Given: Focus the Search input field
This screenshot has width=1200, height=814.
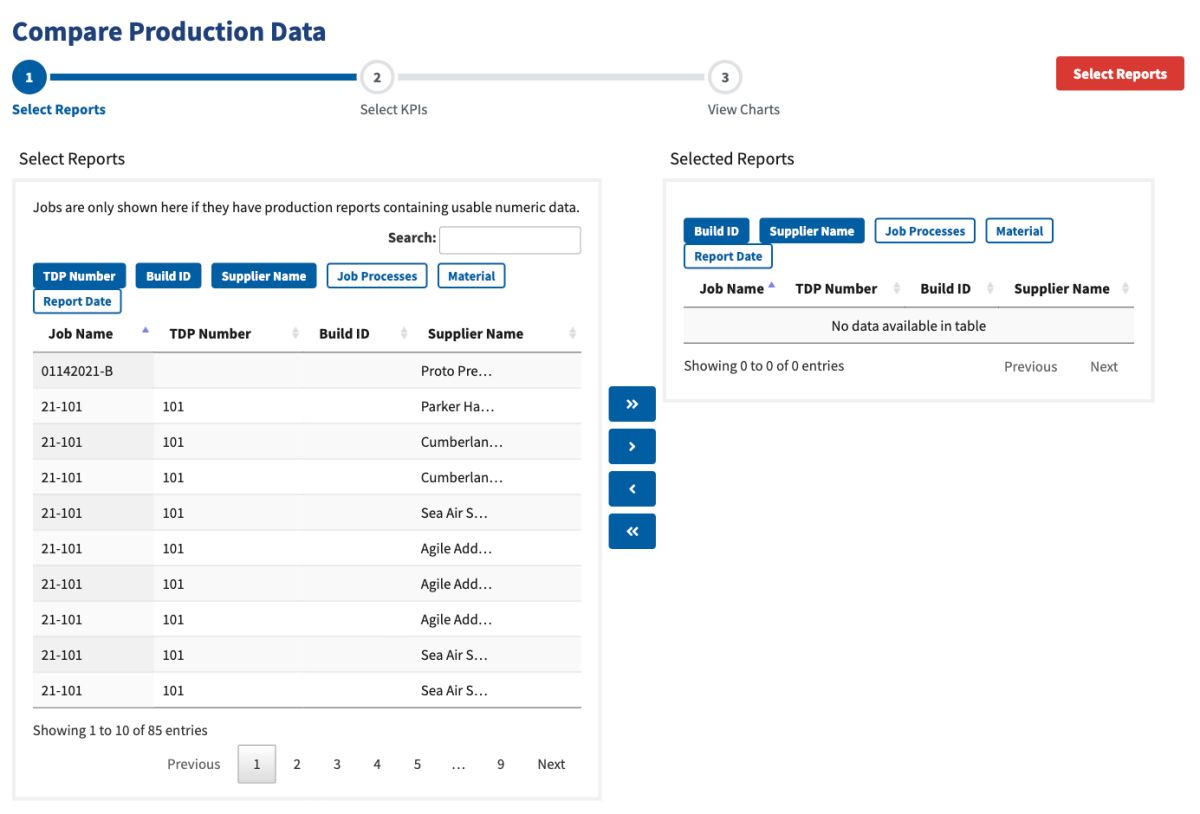Looking at the screenshot, I should 510,240.
